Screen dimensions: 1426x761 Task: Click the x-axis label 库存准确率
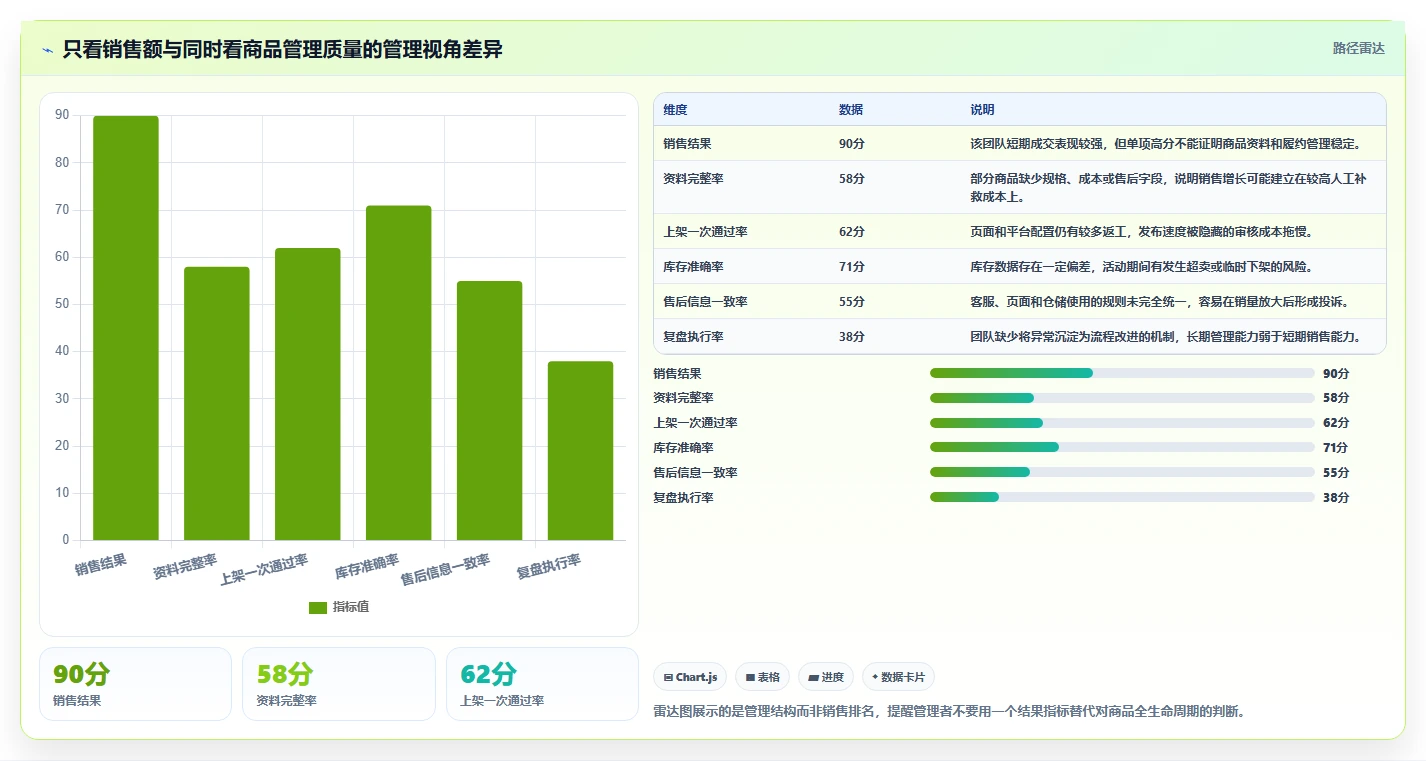tap(367, 567)
